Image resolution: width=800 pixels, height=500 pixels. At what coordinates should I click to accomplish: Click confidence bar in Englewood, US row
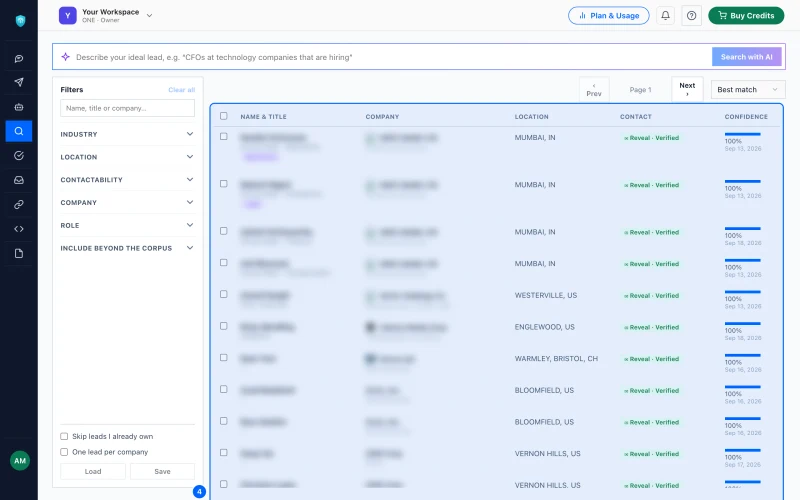(742, 323)
